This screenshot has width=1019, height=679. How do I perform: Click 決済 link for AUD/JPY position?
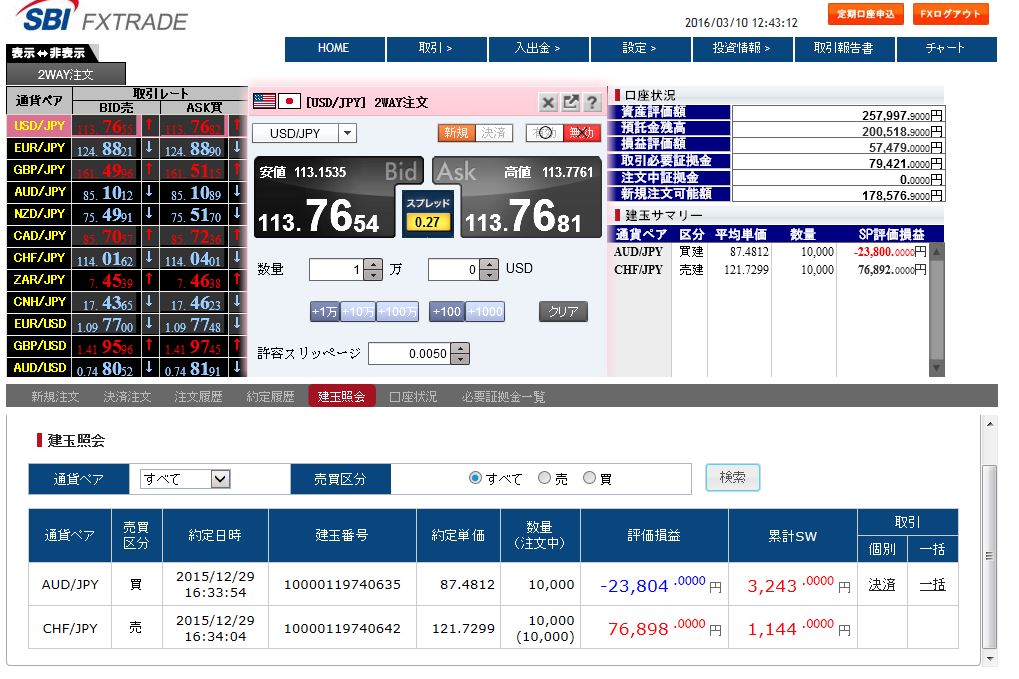882,585
